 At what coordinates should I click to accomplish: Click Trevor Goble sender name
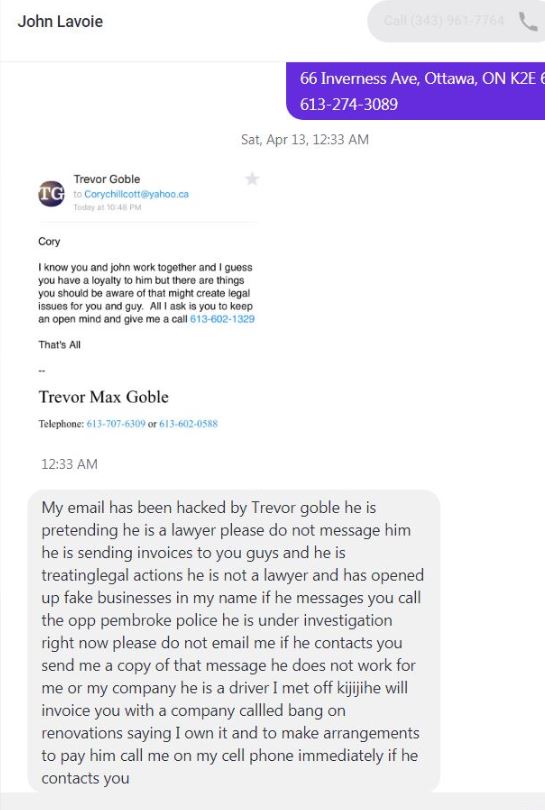click(107, 179)
